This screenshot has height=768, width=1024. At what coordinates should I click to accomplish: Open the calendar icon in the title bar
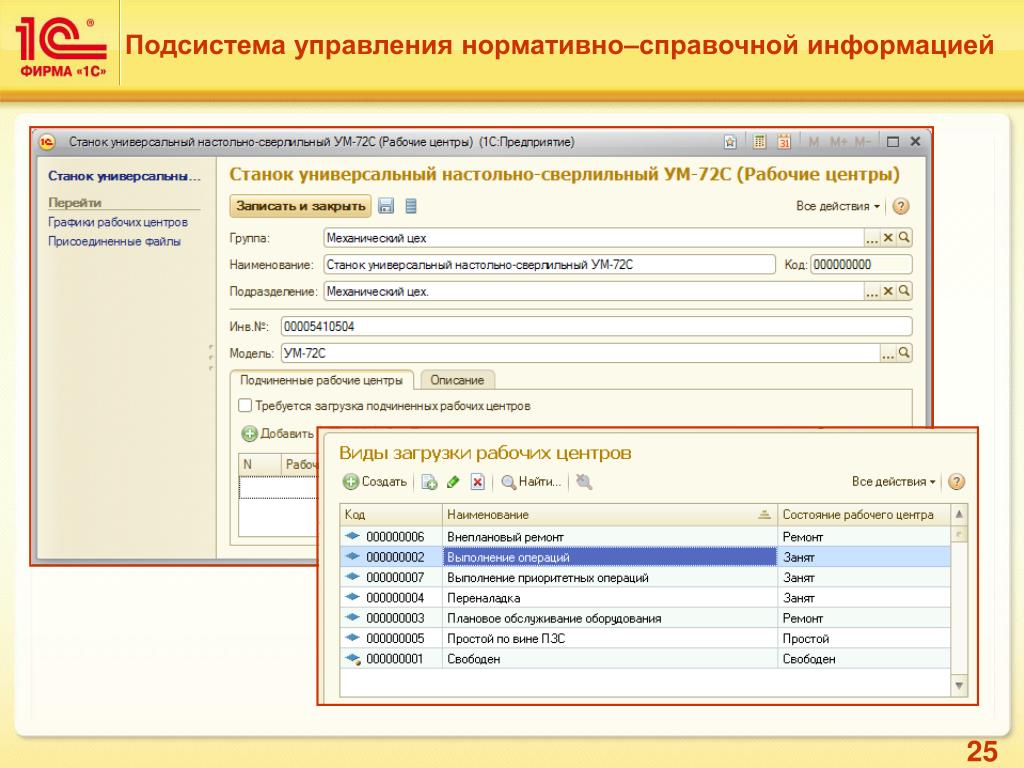click(784, 142)
